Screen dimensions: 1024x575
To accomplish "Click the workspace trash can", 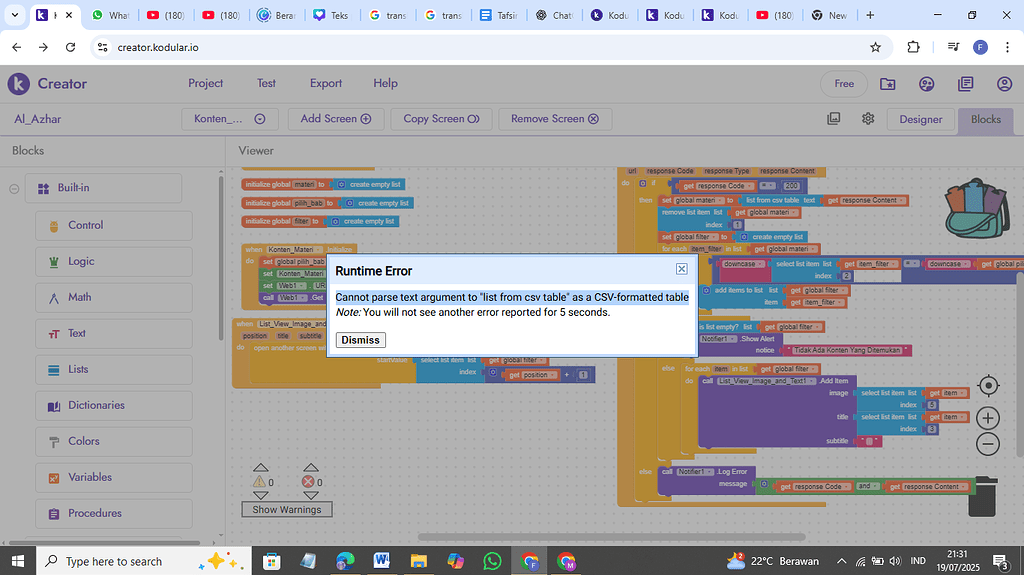I will pyautogui.click(x=985, y=496).
